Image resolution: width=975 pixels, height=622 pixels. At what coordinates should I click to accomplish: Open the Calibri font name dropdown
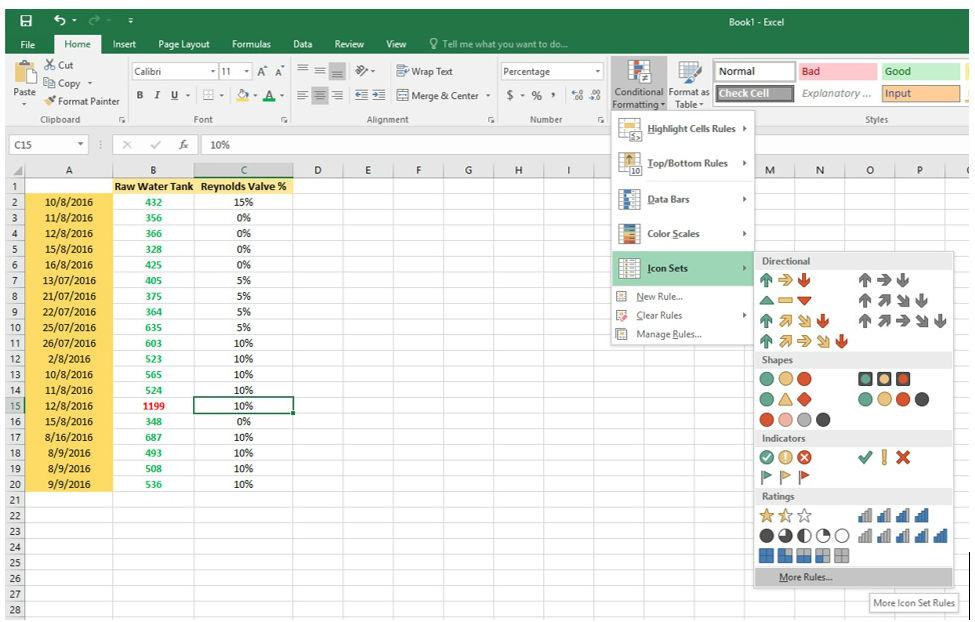tap(213, 72)
